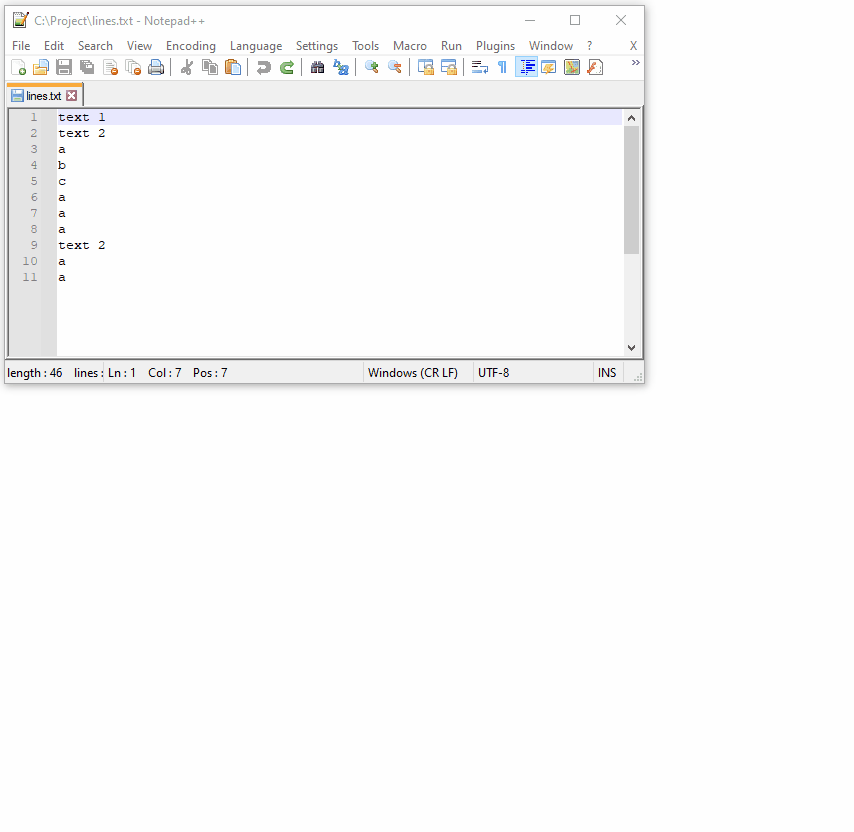
Task: Expand the overflow toolbar chevron
Action: [x=635, y=62]
